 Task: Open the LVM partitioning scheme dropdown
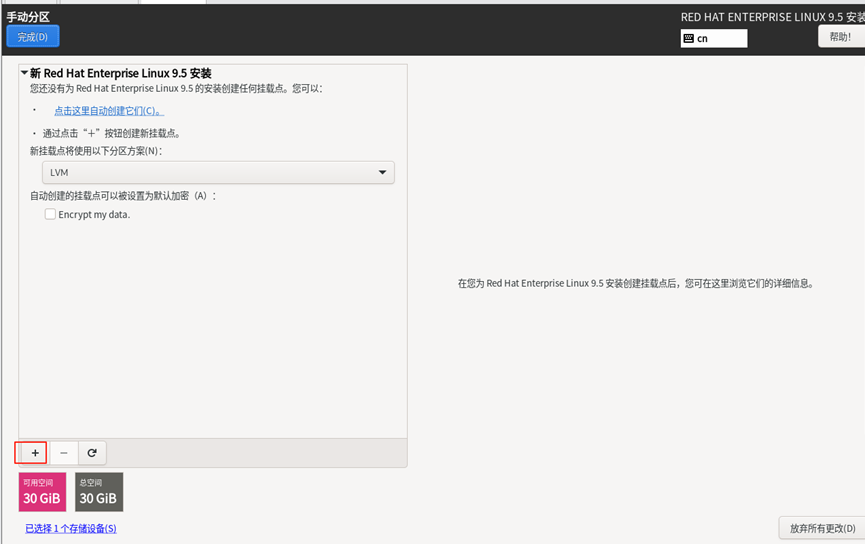[218, 173]
